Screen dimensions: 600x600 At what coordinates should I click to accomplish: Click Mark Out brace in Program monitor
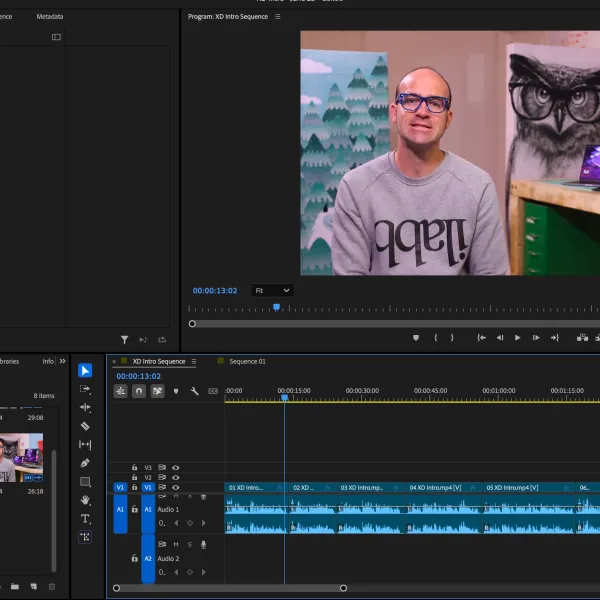click(452, 338)
